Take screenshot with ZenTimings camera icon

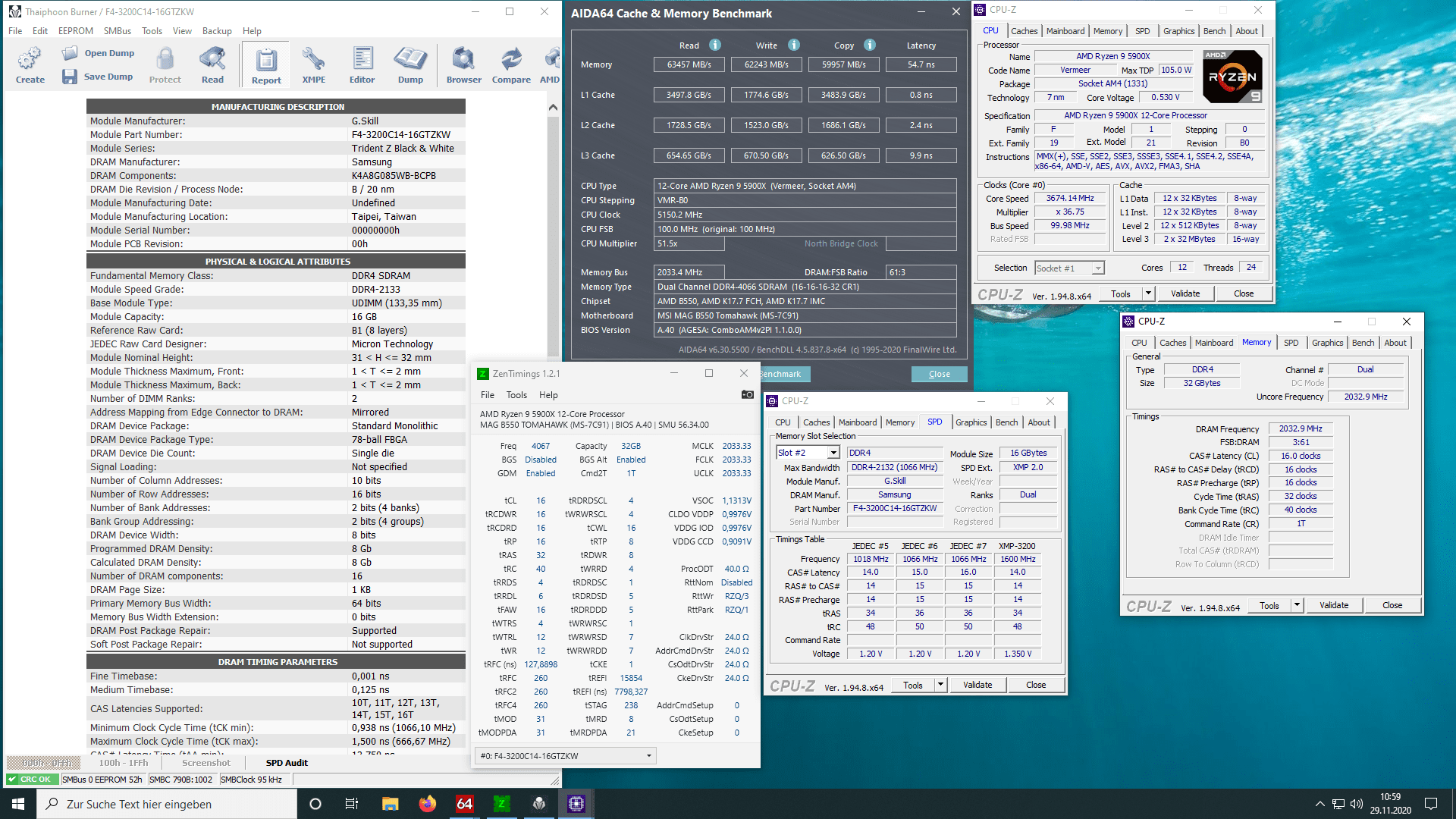pos(747,394)
